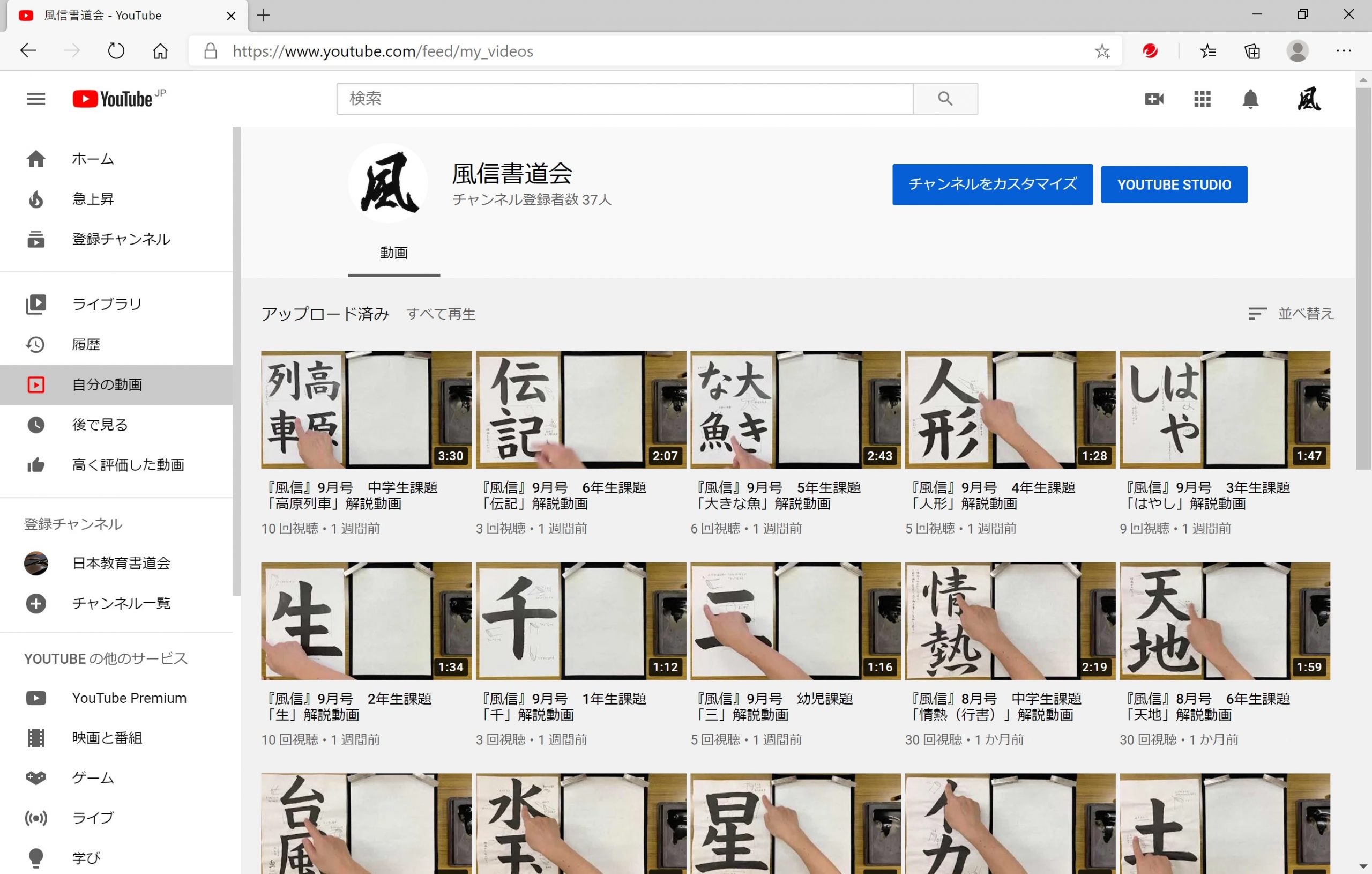Open the browser collections icon
The height and width of the screenshot is (874, 1372).
click(x=1252, y=51)
